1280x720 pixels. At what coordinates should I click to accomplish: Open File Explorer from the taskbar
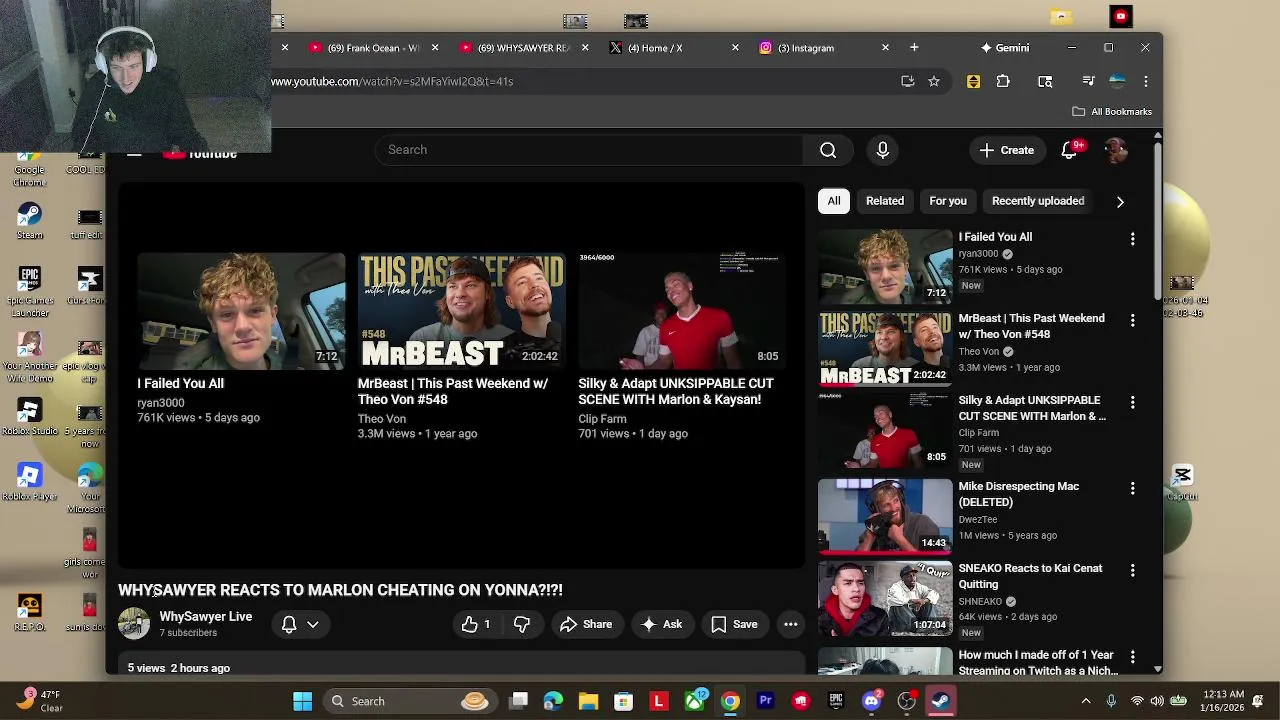[x=588, y=701]
